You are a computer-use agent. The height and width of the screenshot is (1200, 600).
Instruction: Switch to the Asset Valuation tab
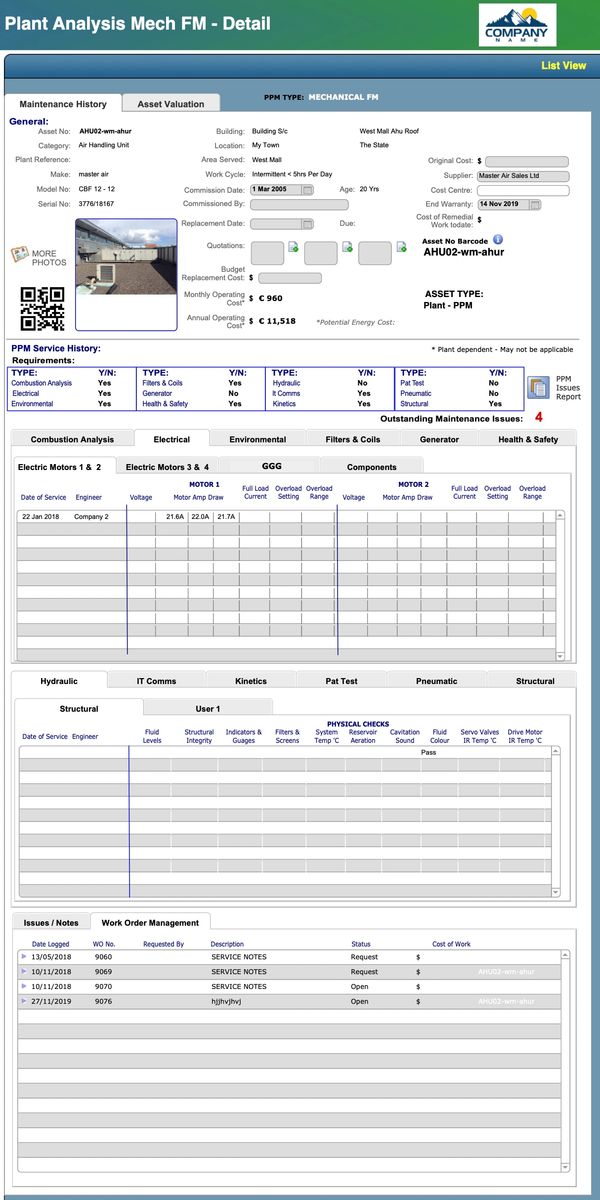170,104
